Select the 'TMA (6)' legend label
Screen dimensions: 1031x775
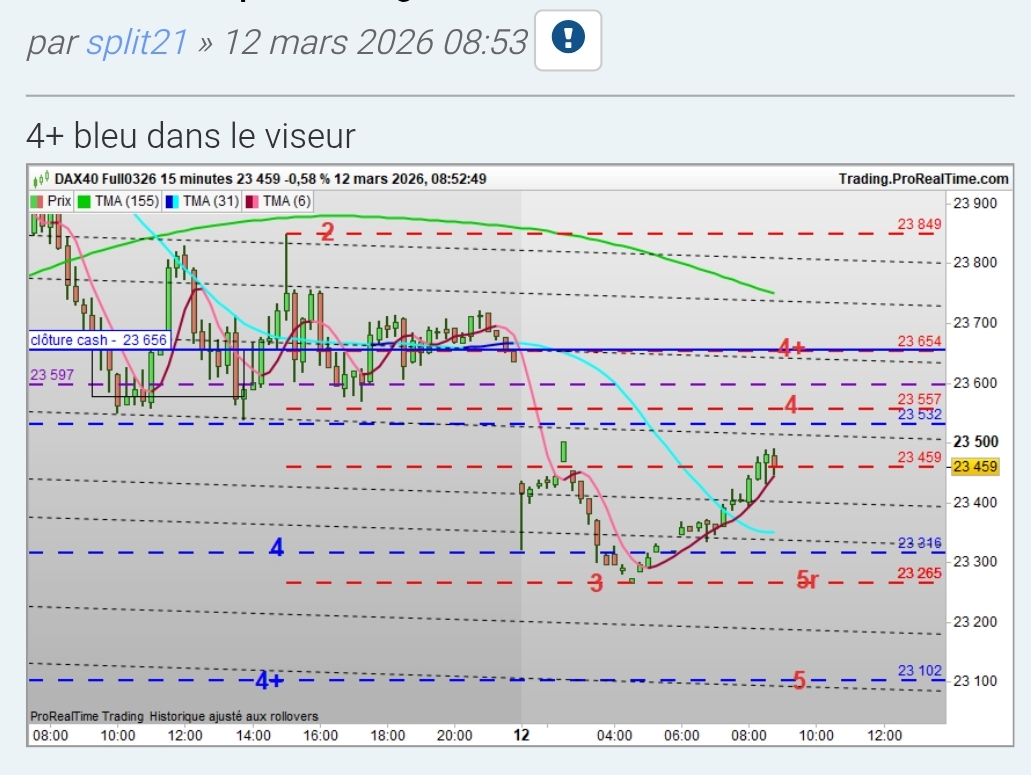[287, 201]
